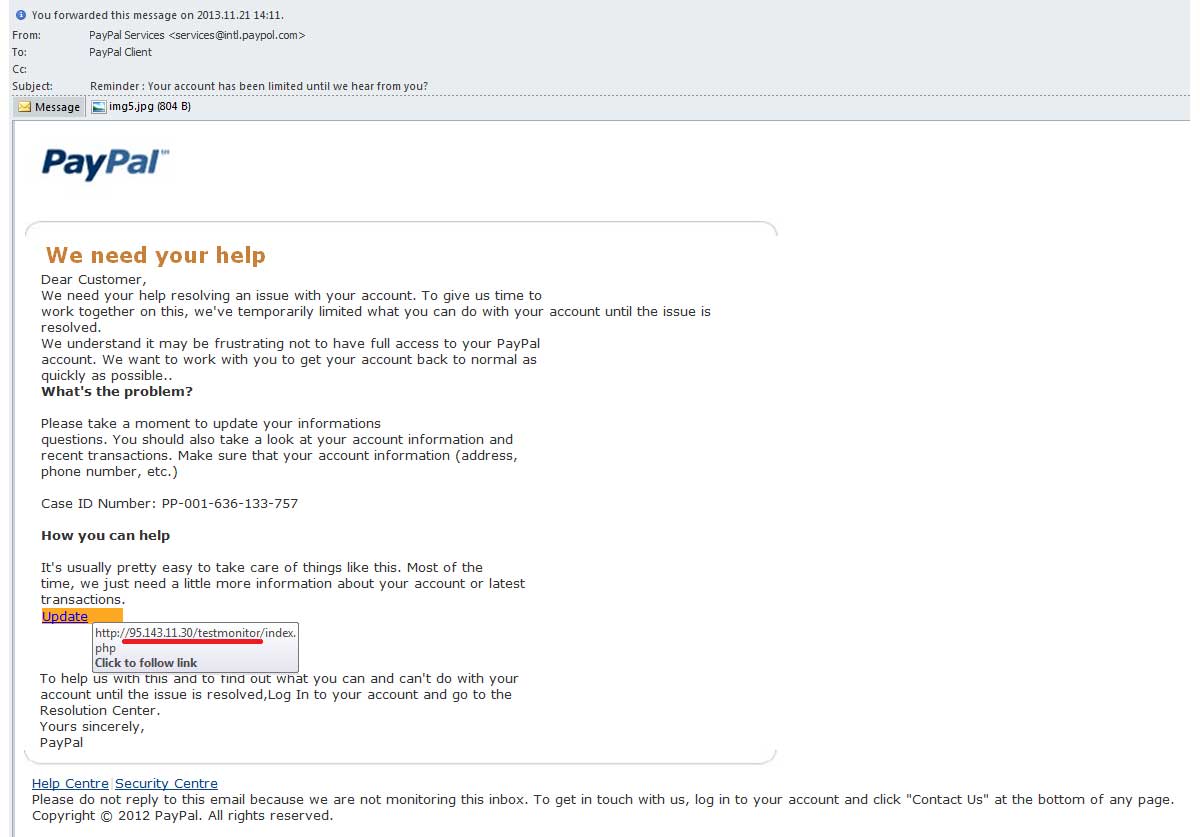Click the "Please do not reply" footer notice
The width and height of the screenshot is (1200, 837).
(x=602, y=800)
